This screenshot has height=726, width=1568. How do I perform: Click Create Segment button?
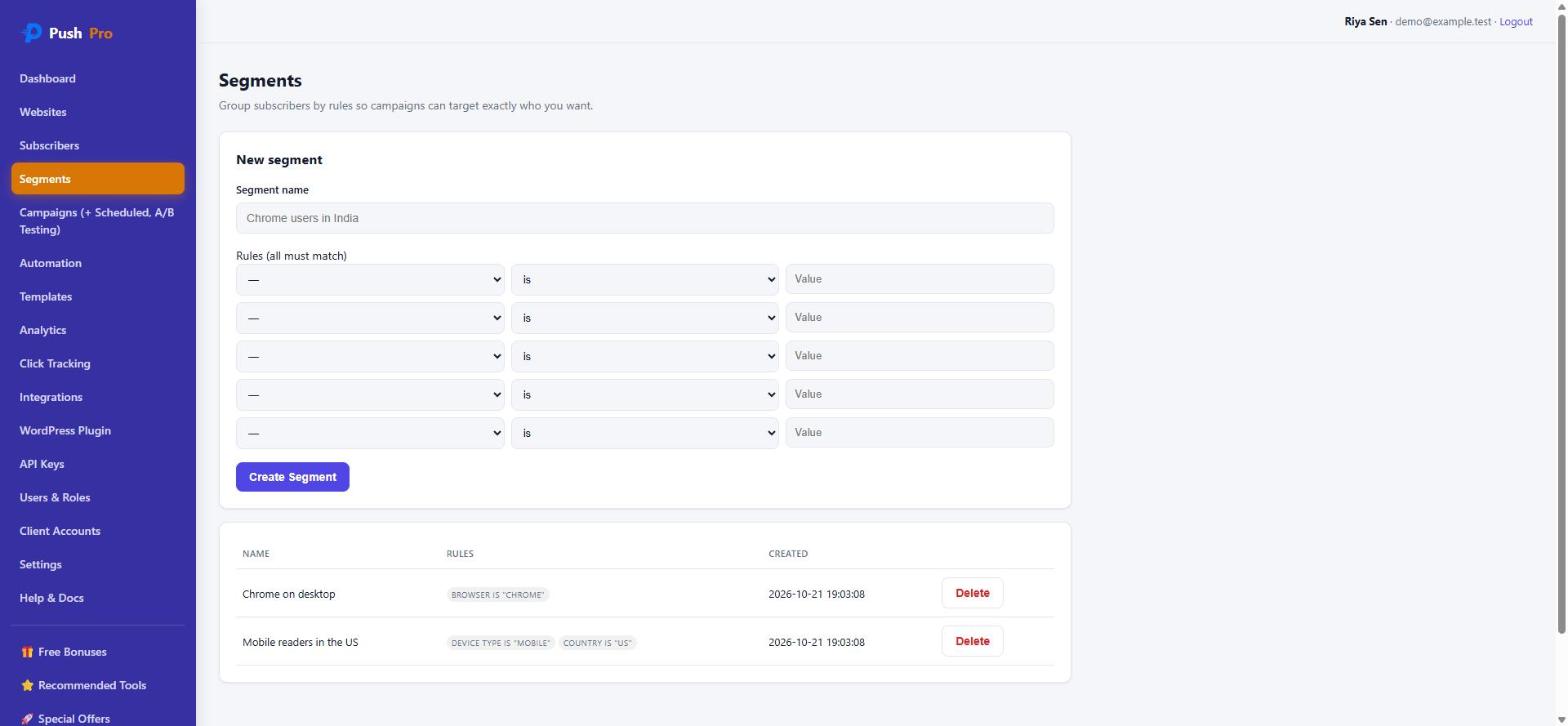pos(292,477)
